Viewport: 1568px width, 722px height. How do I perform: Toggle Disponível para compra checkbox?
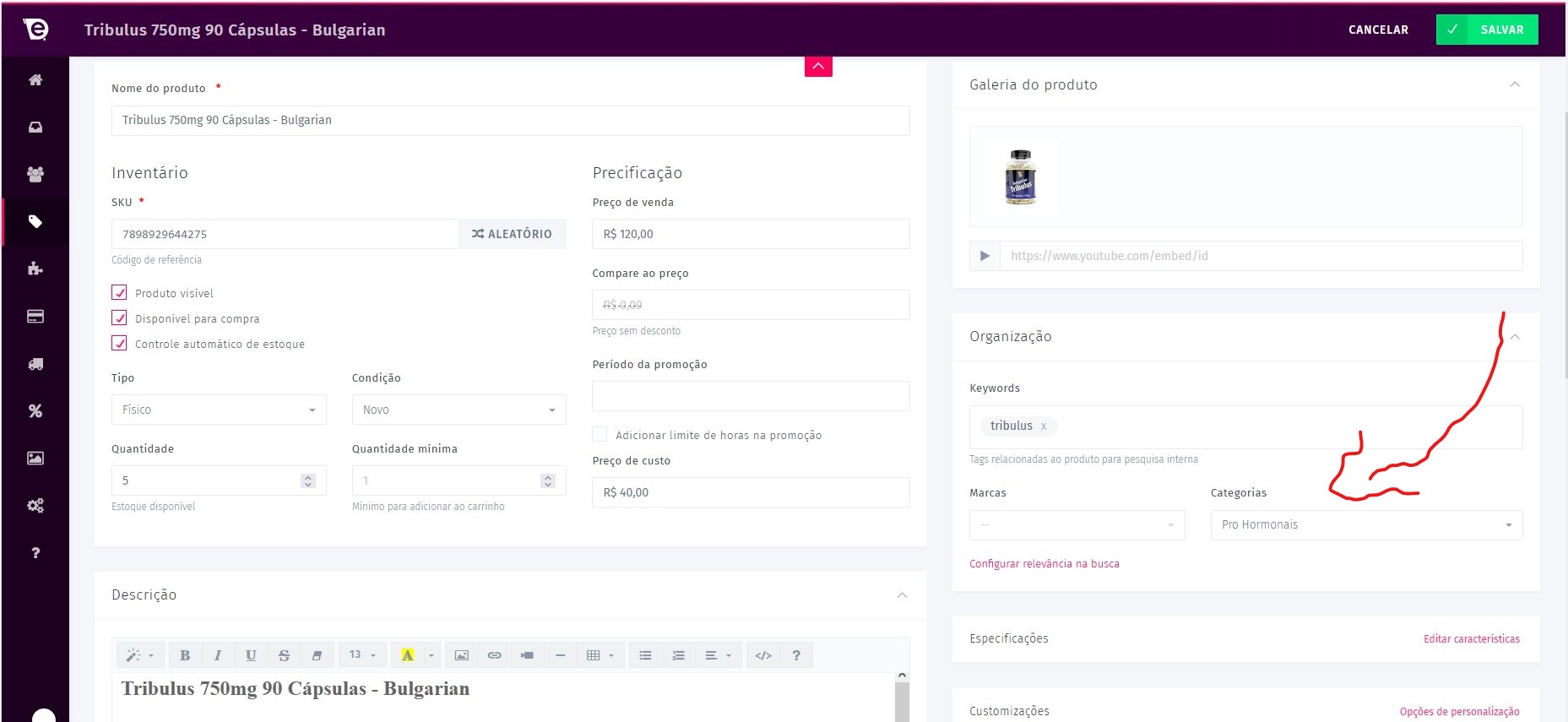120,318
